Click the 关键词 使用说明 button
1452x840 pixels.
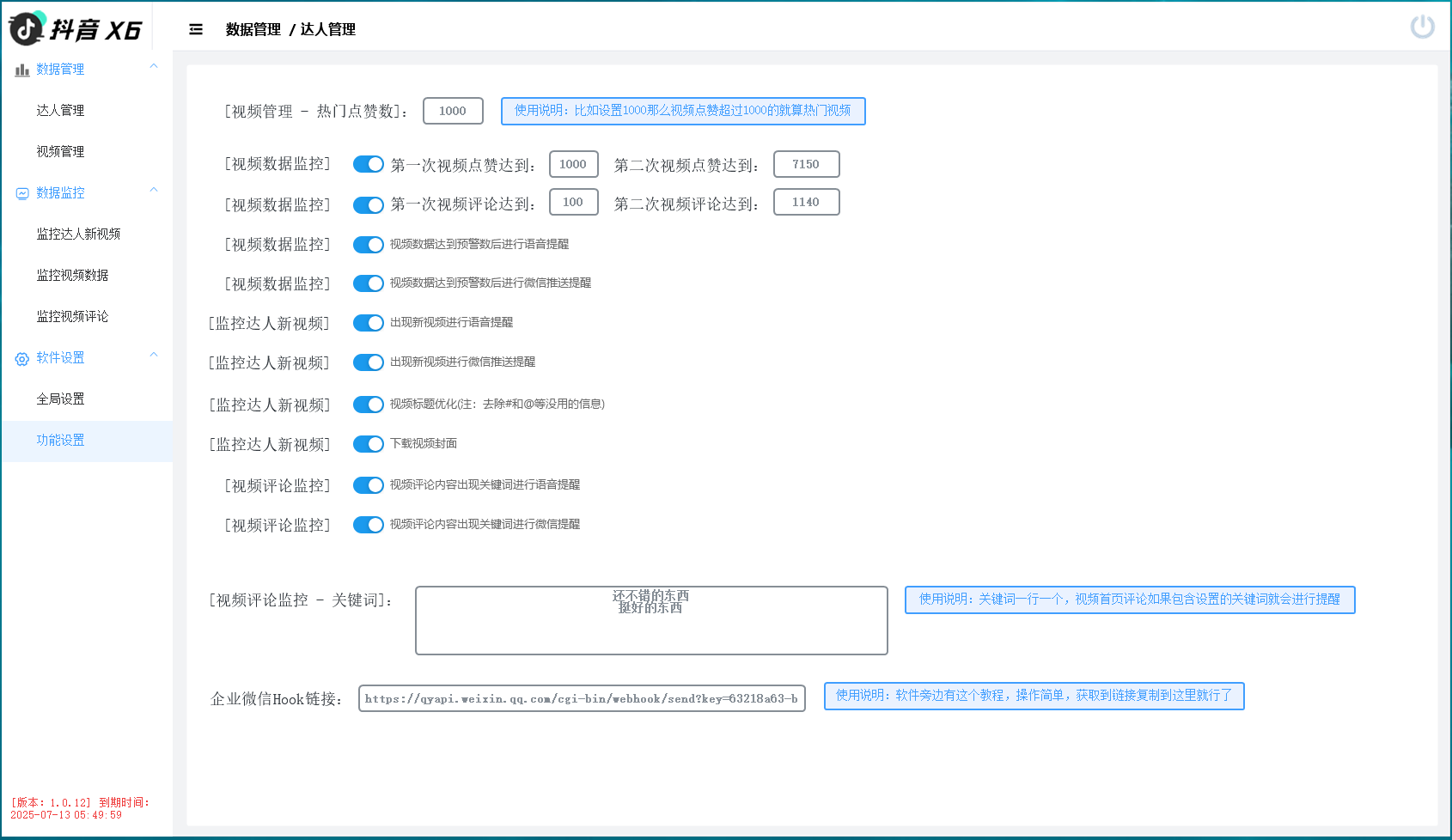pos(1130,600)
